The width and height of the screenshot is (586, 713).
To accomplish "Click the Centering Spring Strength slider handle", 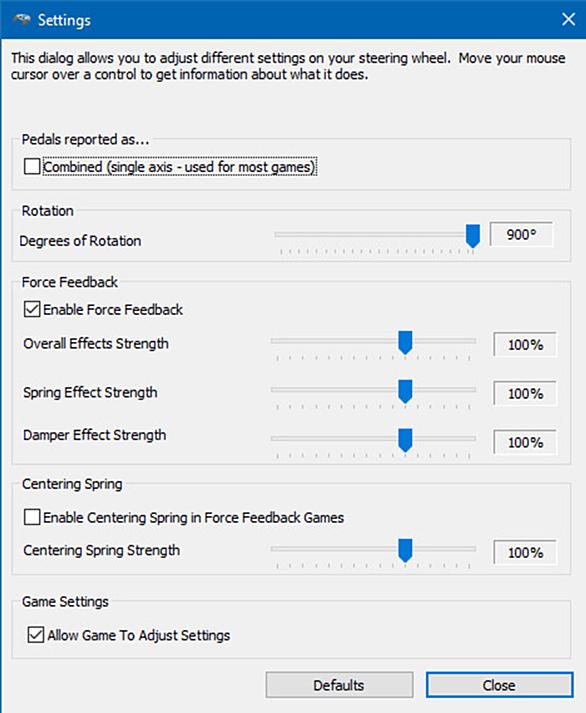I will coord(405,551).
